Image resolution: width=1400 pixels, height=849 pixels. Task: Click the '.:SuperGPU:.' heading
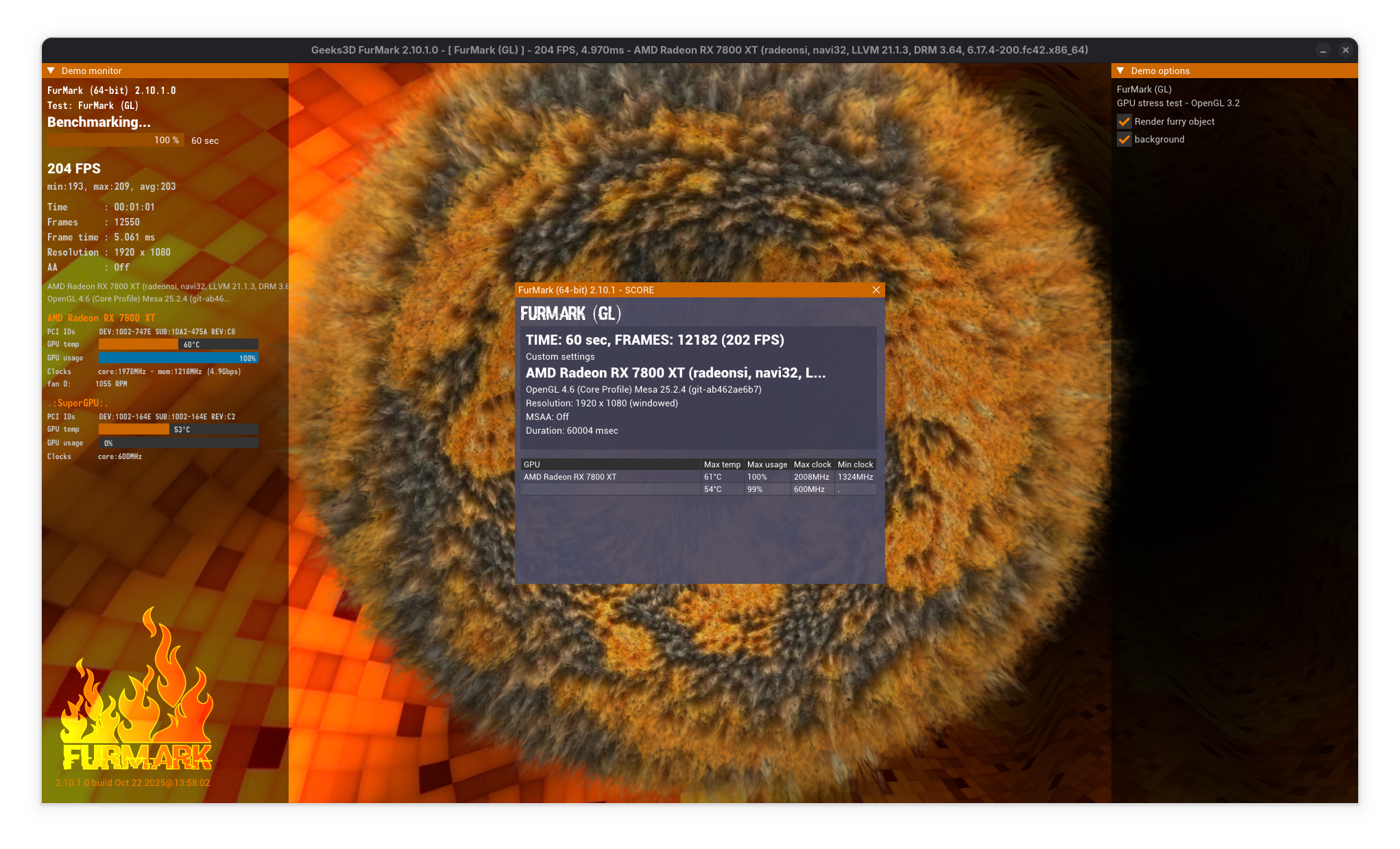pos(77,403)
